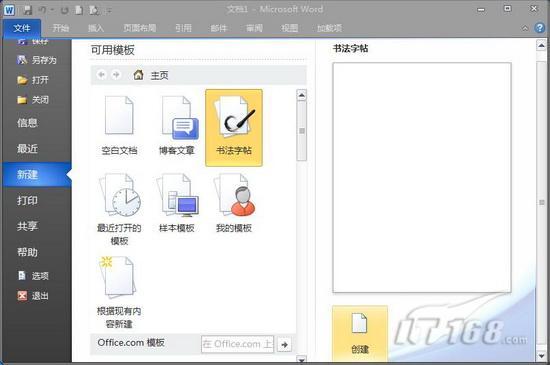This screenshot has height=365, width=550.
Task: Click the Office.com search input field
Action: 237,344
